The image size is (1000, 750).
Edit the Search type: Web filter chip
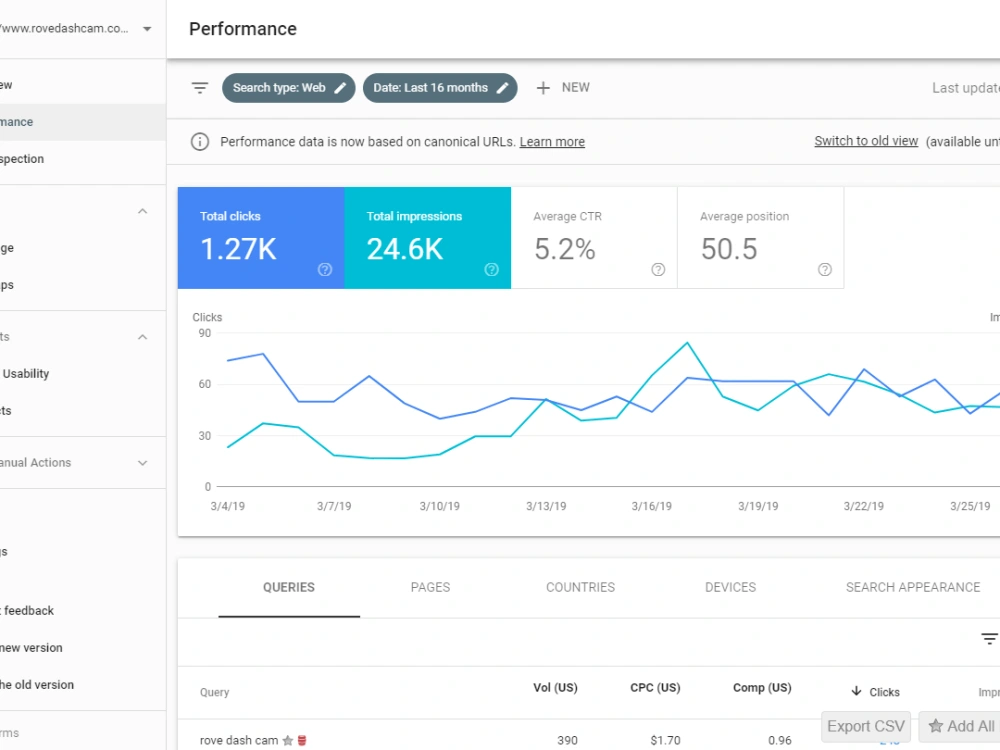pos(288,88)
